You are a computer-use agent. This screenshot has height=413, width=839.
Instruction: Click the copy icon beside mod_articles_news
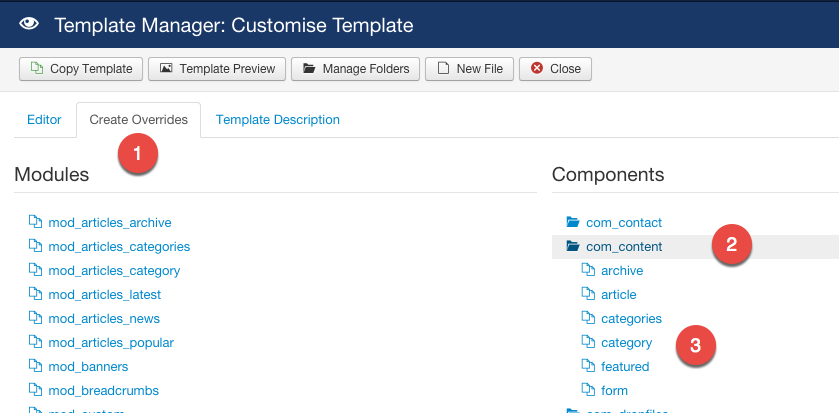coord(35,318)
